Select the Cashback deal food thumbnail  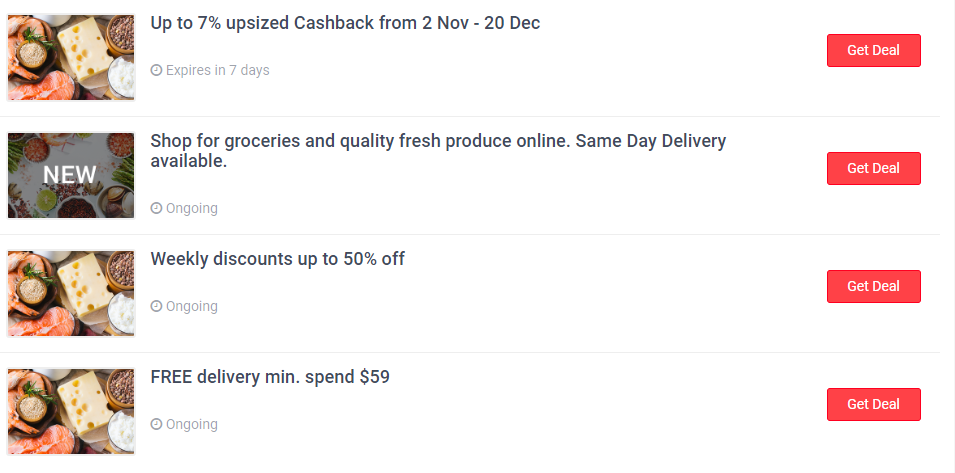(71, 57)
